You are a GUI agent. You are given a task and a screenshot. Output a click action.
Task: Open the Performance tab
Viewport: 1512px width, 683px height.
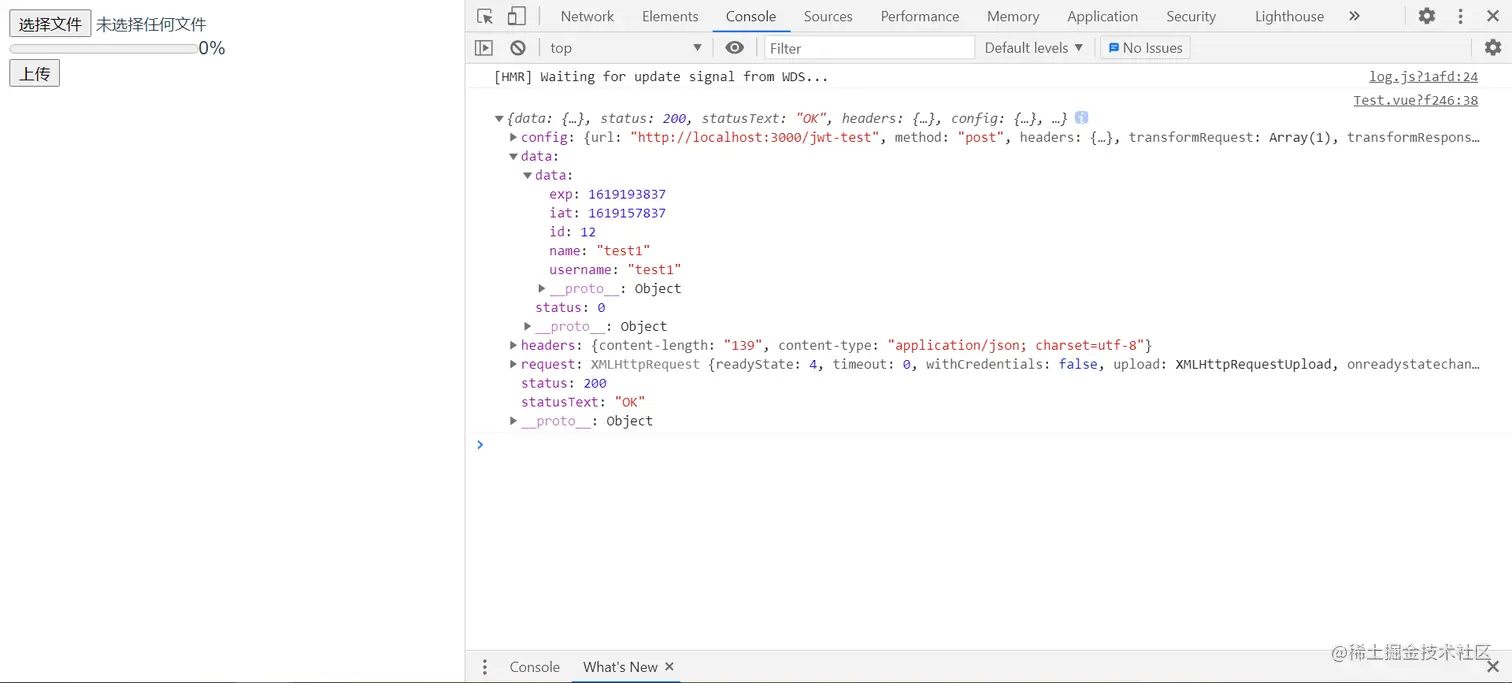920,16
